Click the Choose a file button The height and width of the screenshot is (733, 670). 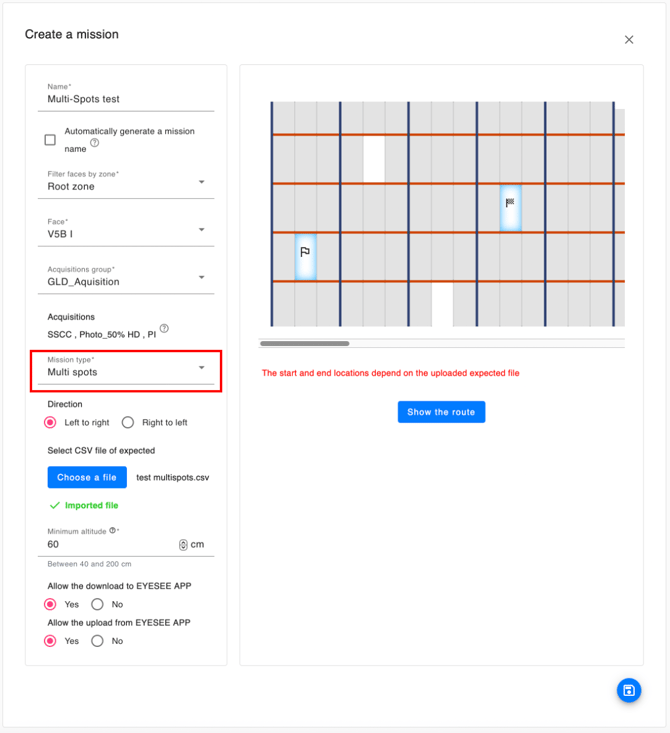[x=87, y=477]
